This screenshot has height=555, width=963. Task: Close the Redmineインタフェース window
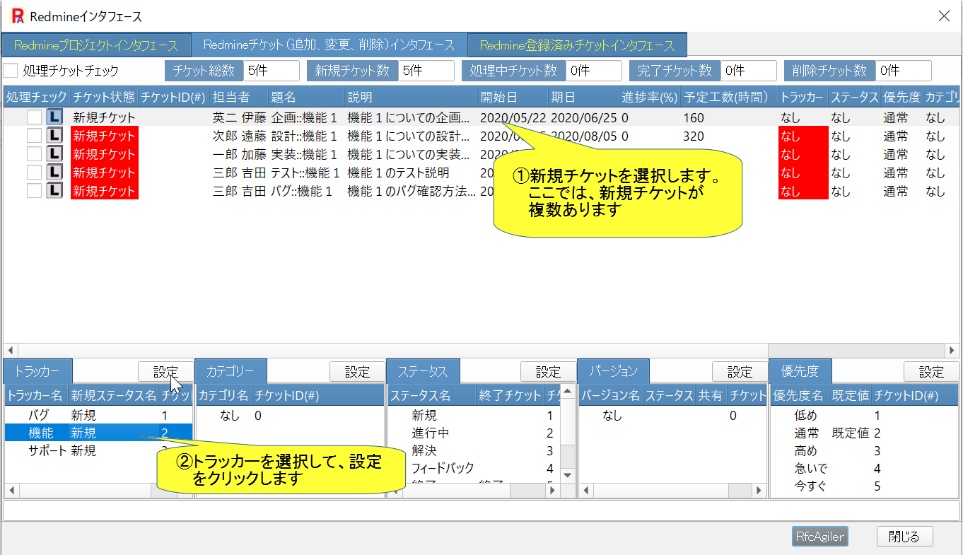point(944,16)
